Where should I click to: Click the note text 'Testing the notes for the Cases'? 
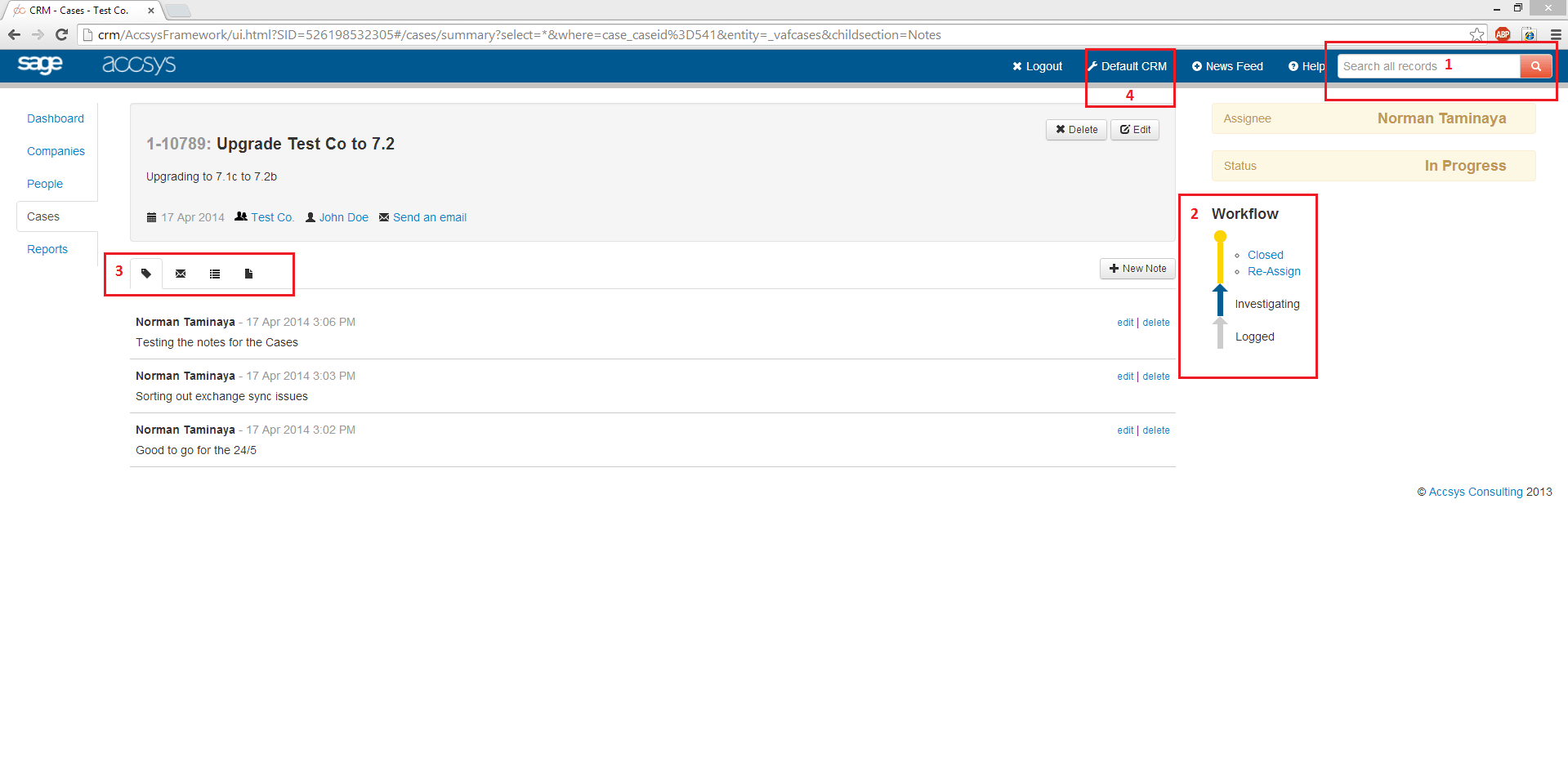[217, 342]
